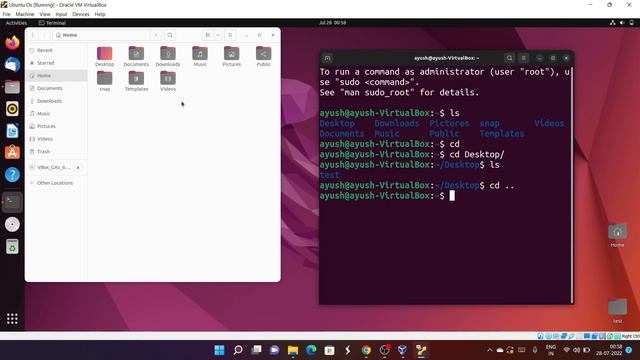Switch to the Terminal icon in the dock
Image resolution: width=640 pixels, height=360 pixels.
click(x=12, y=202)
